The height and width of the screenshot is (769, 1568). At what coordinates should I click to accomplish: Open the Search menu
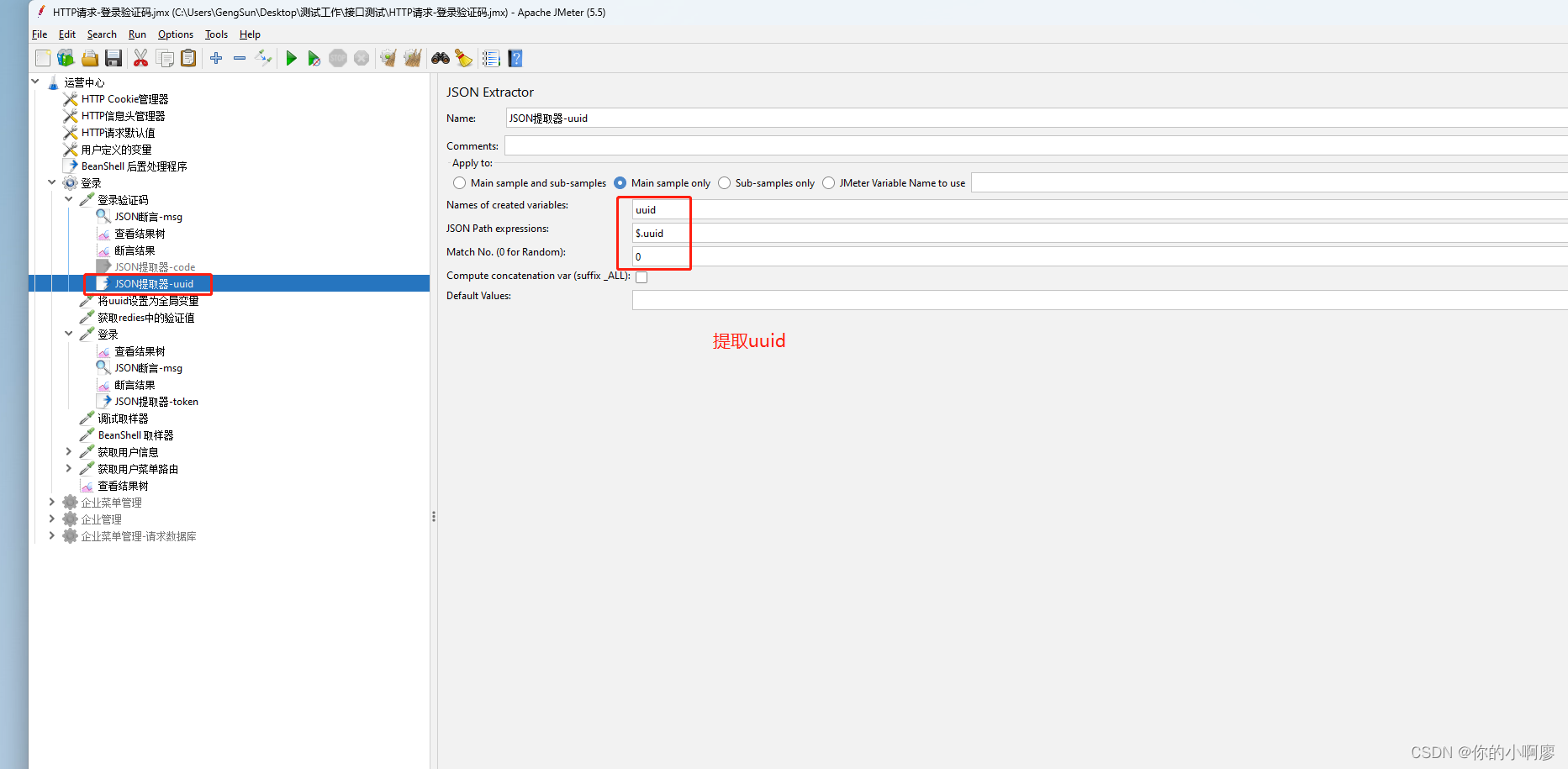pos(102,34)
